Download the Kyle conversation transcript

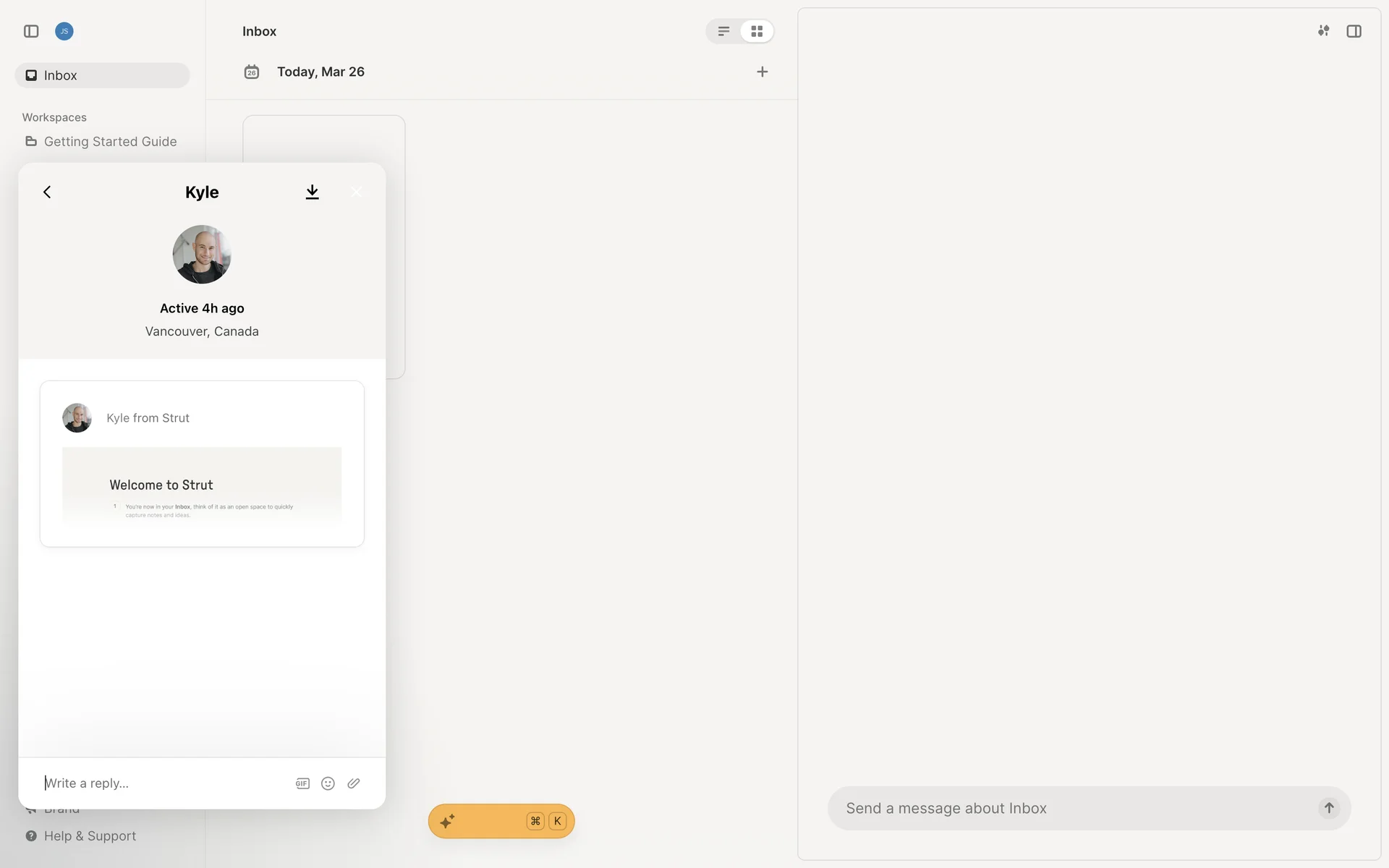point(312,192)
